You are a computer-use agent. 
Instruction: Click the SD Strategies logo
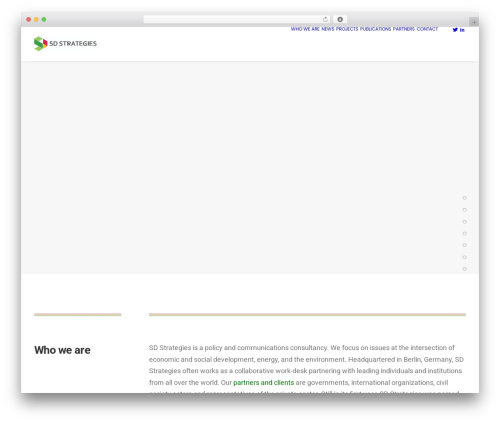tap(65, 44)
